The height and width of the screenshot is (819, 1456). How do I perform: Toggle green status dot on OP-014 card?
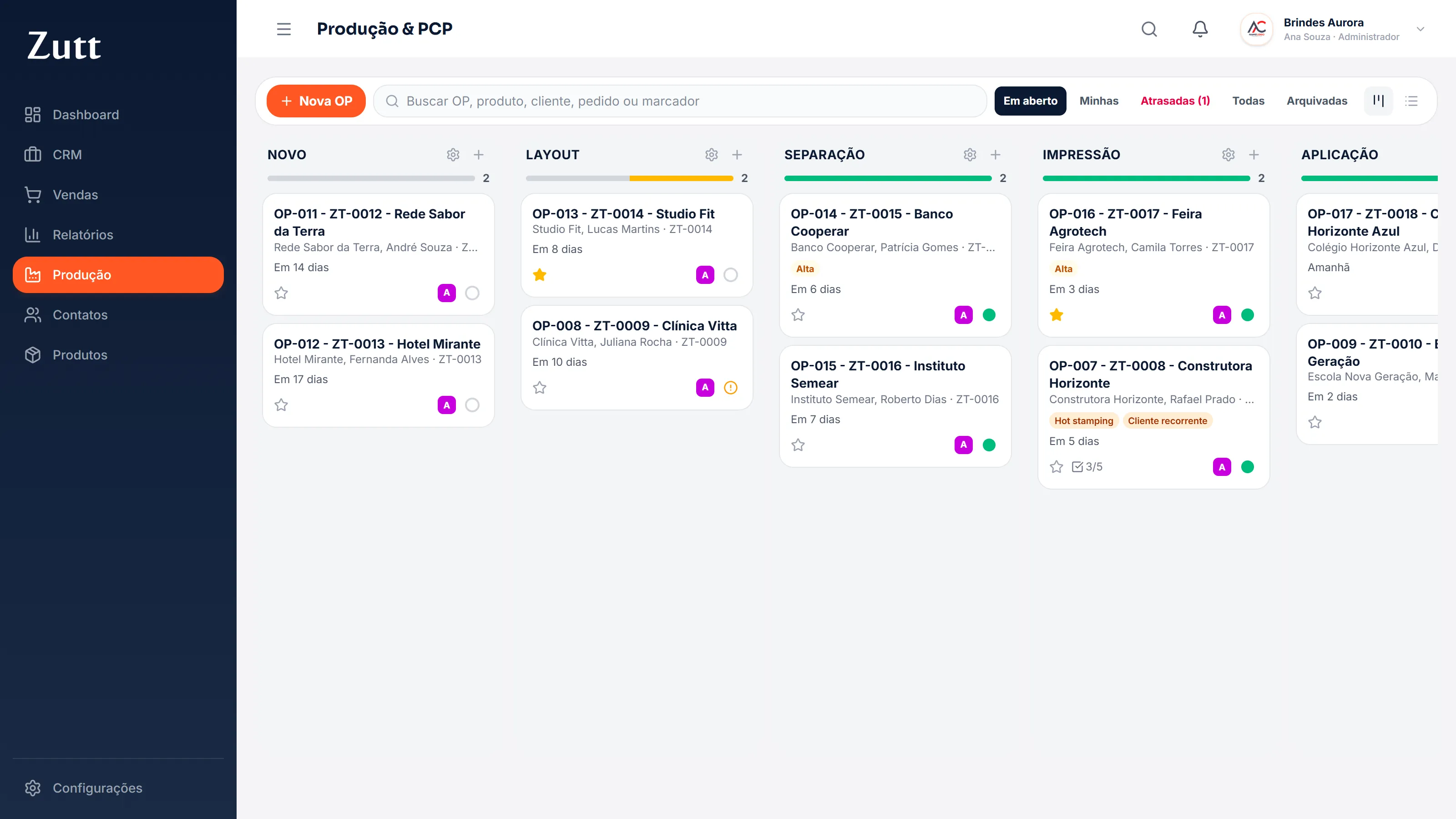coord(989,315)
